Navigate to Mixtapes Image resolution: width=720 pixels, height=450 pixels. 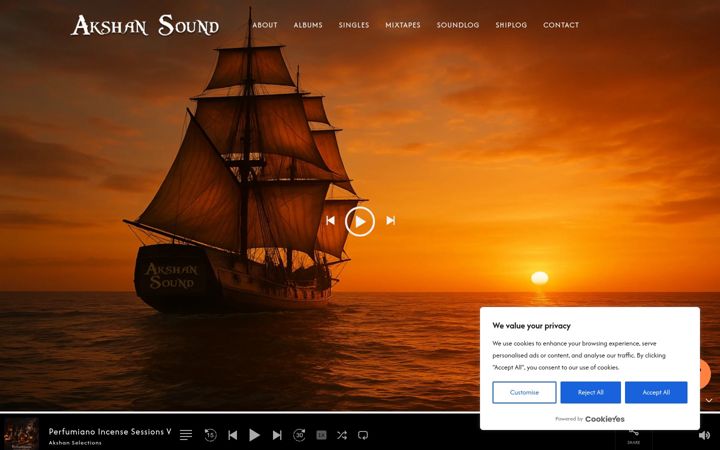(403, 25)
